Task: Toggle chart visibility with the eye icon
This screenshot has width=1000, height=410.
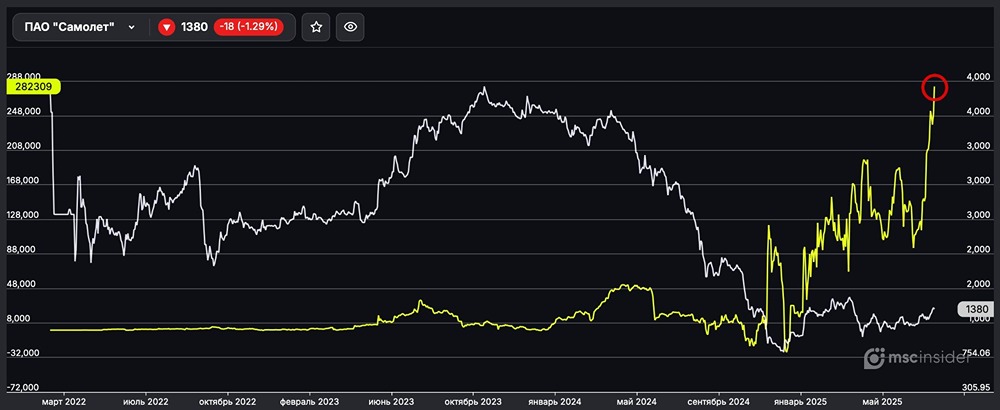Action: (x=350, y=27)
